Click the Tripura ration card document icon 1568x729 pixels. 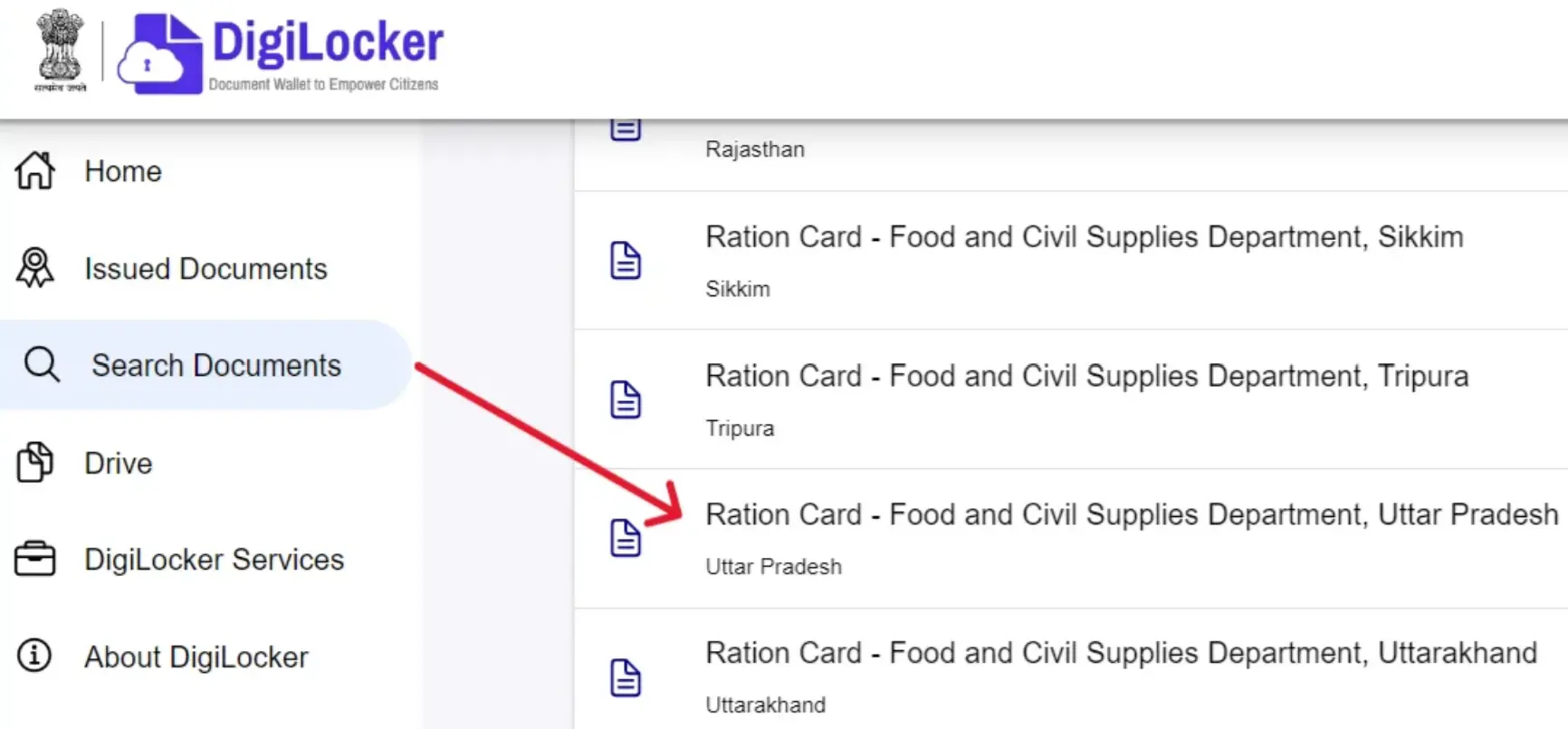click(626, 398)
